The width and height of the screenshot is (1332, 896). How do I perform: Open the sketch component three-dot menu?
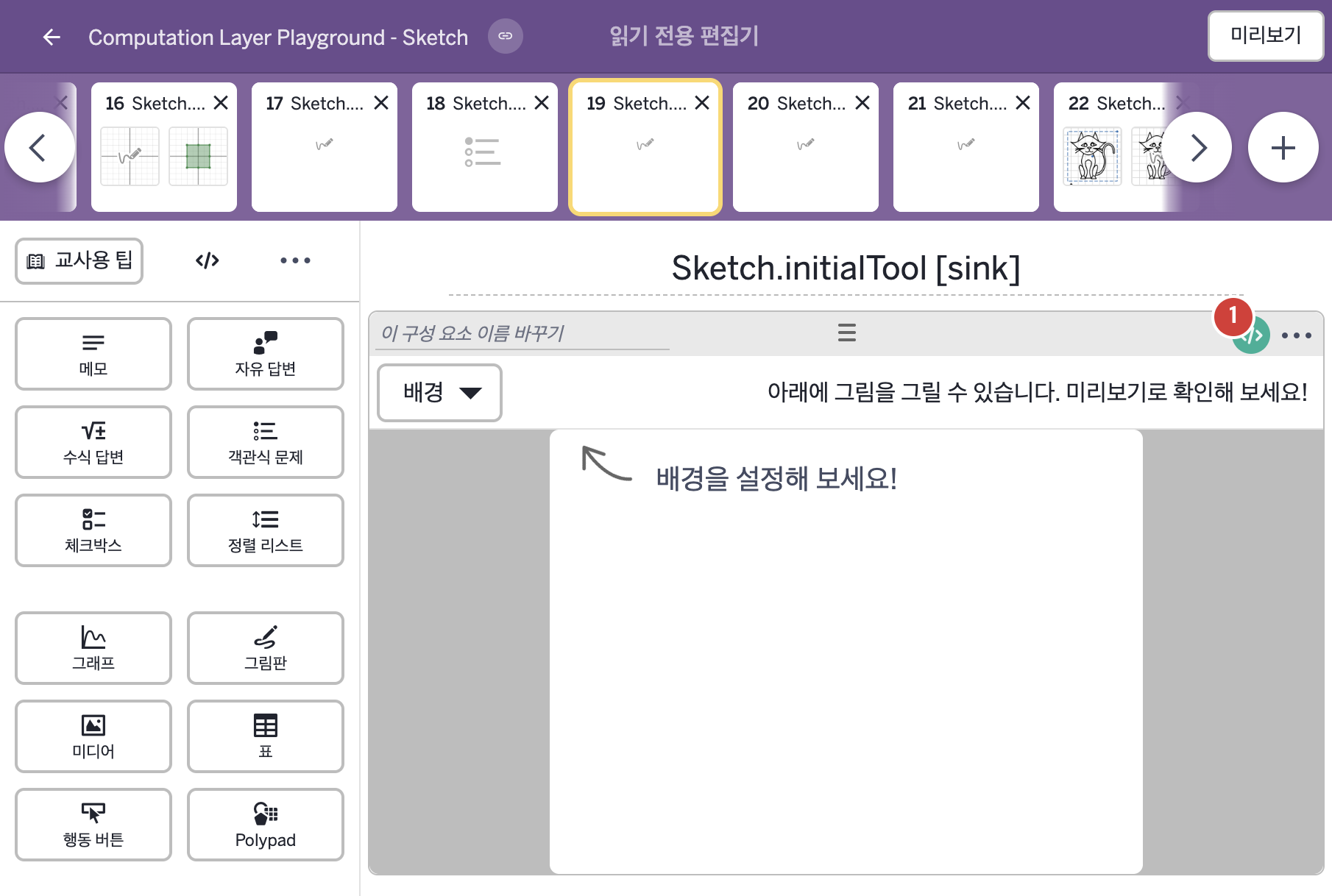pos(1297,335)
